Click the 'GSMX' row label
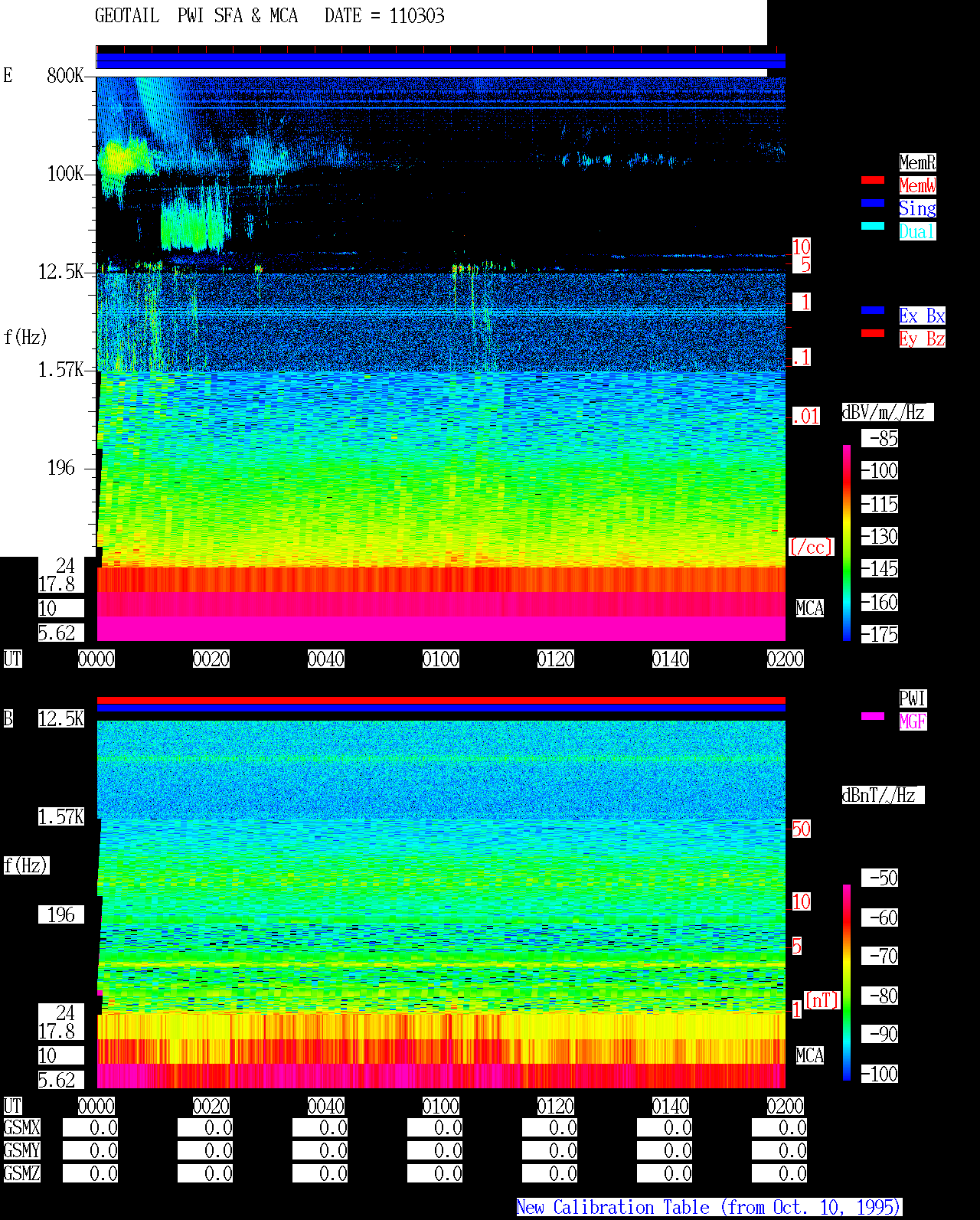980x1220 pixels. (21, 1127)
